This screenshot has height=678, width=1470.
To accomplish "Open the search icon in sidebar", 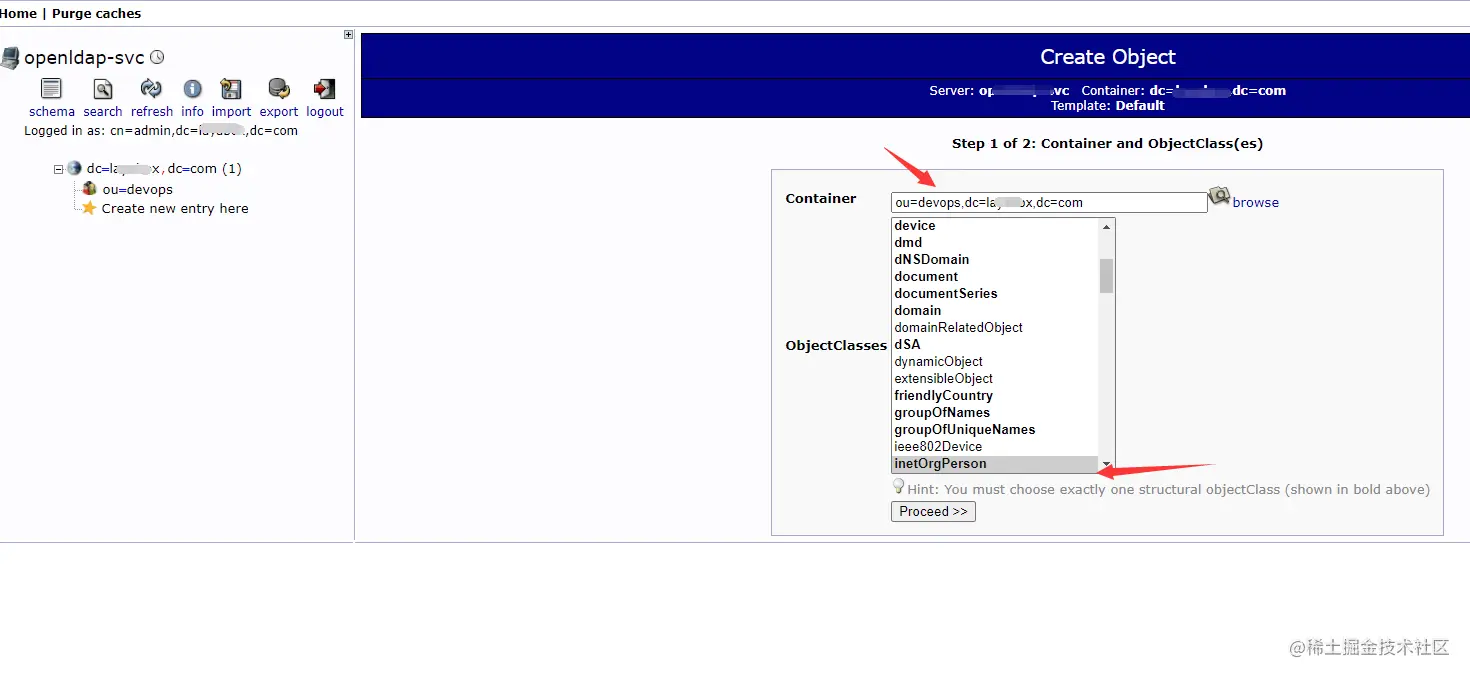I will coord(103,89).
